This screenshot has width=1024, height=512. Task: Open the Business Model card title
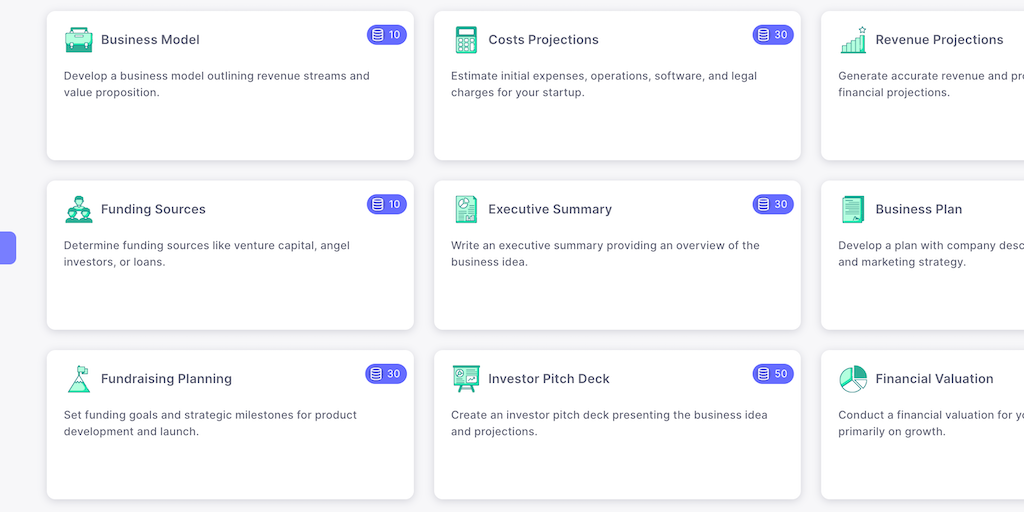(150, 40)
